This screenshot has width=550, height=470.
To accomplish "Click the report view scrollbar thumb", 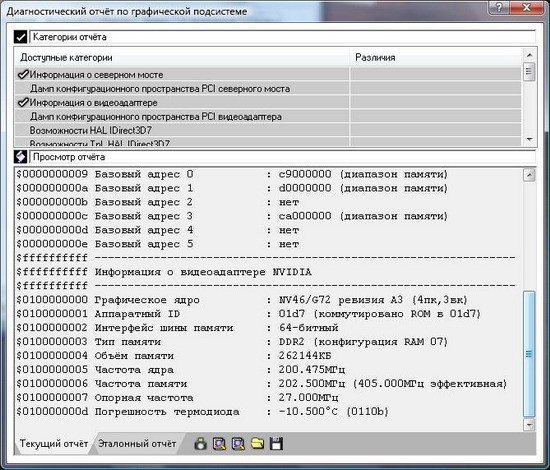I will click(x=529, y=354).
